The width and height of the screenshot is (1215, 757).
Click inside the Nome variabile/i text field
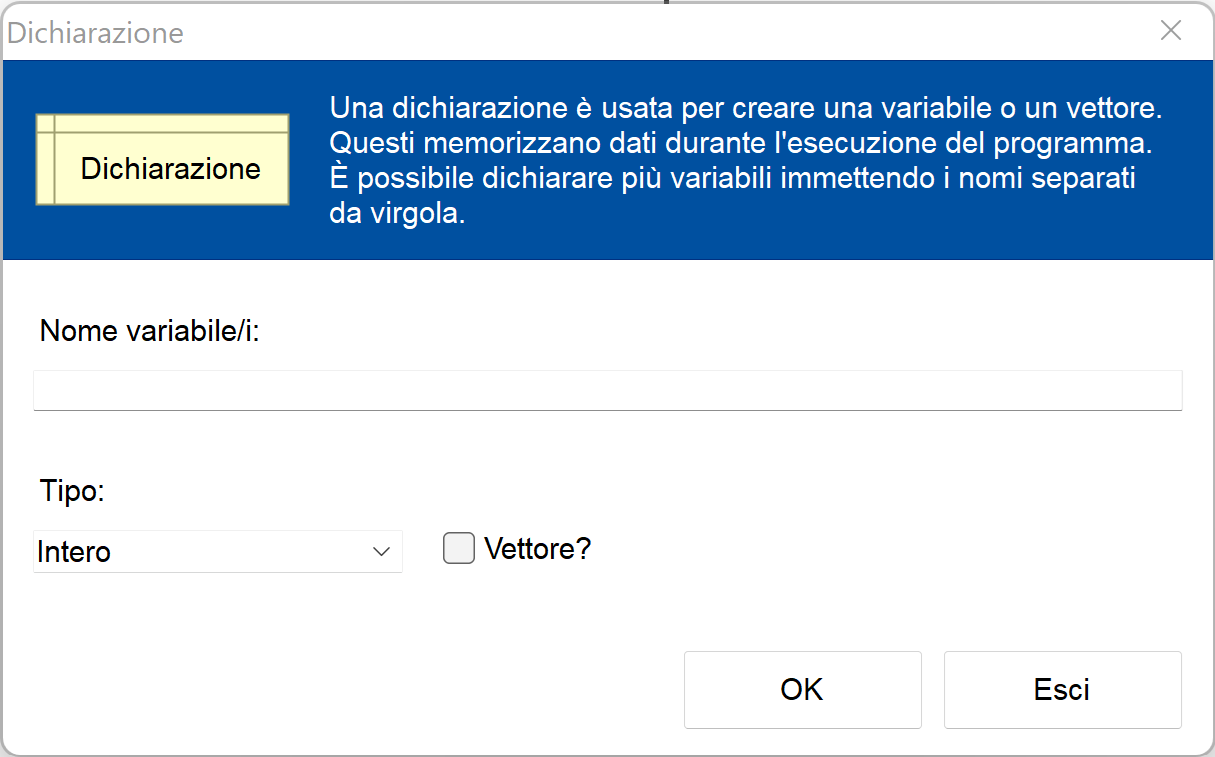point(607,390)
